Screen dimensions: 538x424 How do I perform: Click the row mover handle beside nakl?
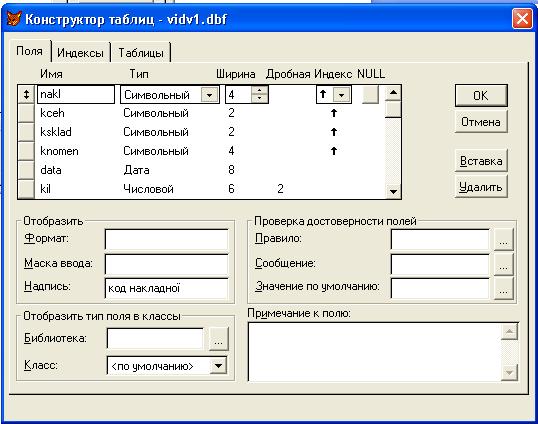tap(26, 94)
